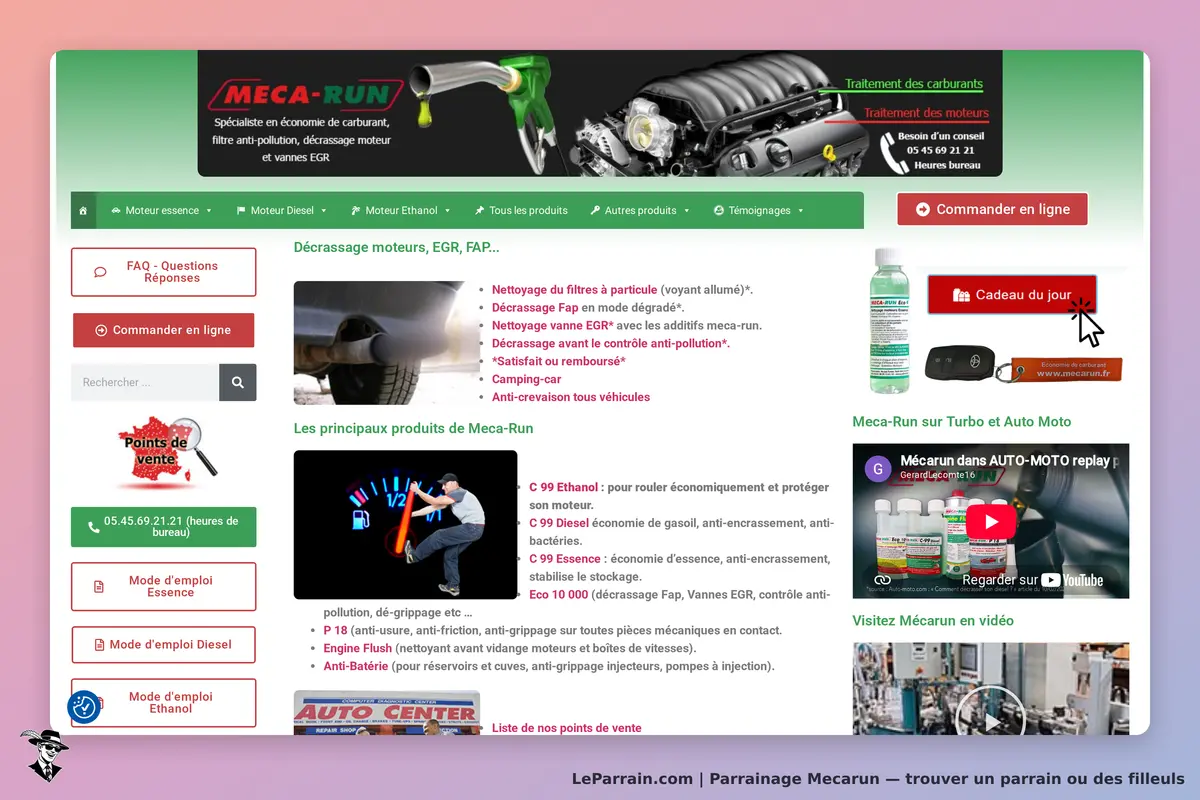This screenshot has width=1200, height=800.
Task: Open the Eco 10 000 product link
Action: [x=559, y=595]
